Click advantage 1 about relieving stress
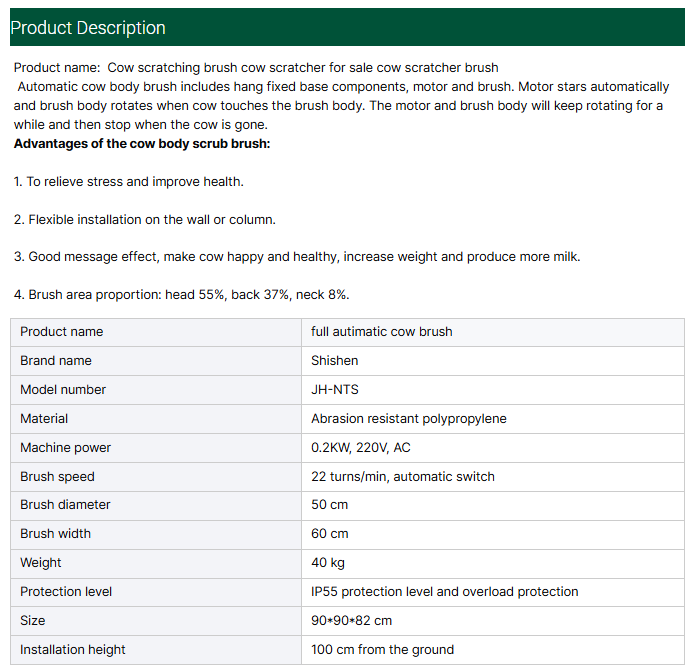The height and width of the screenshot is (669, 698). [129, 182]
